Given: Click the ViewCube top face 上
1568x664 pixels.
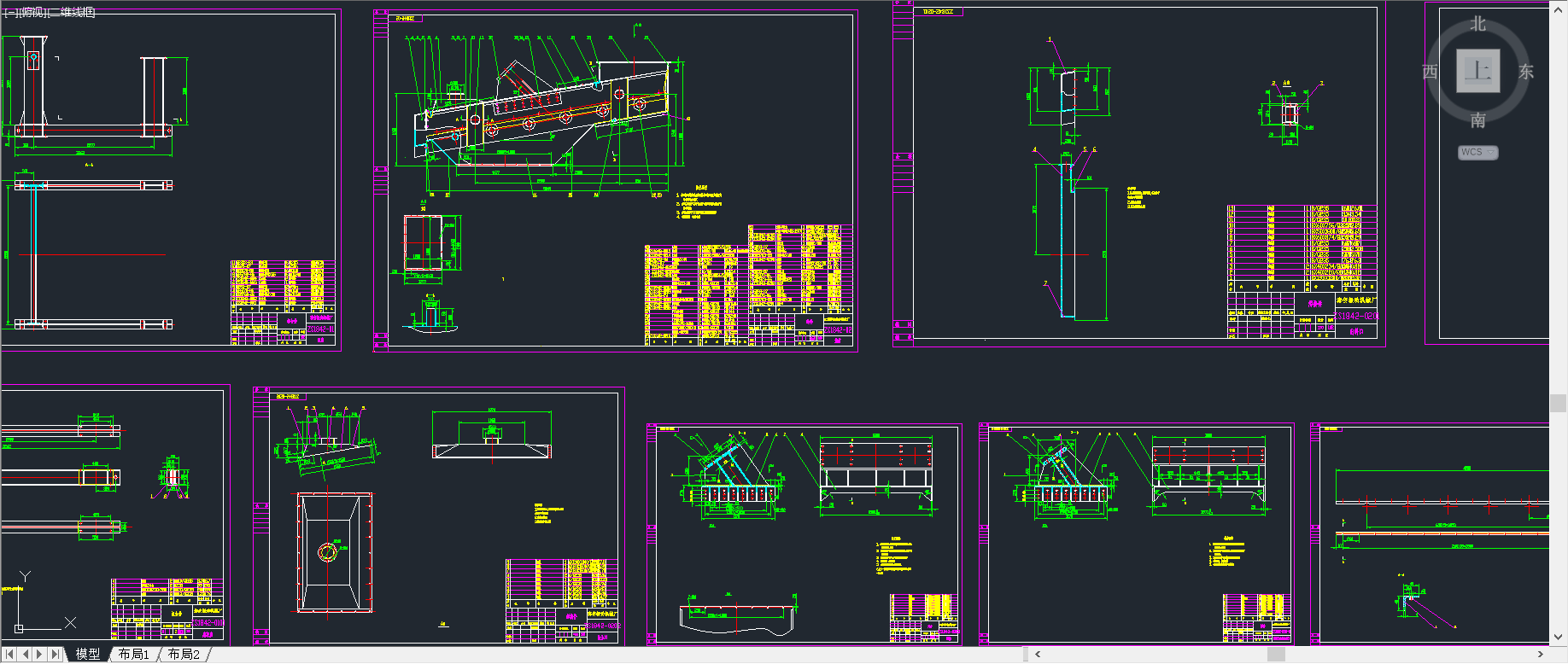Looking at the screenshot, I should click(1477, 71).
